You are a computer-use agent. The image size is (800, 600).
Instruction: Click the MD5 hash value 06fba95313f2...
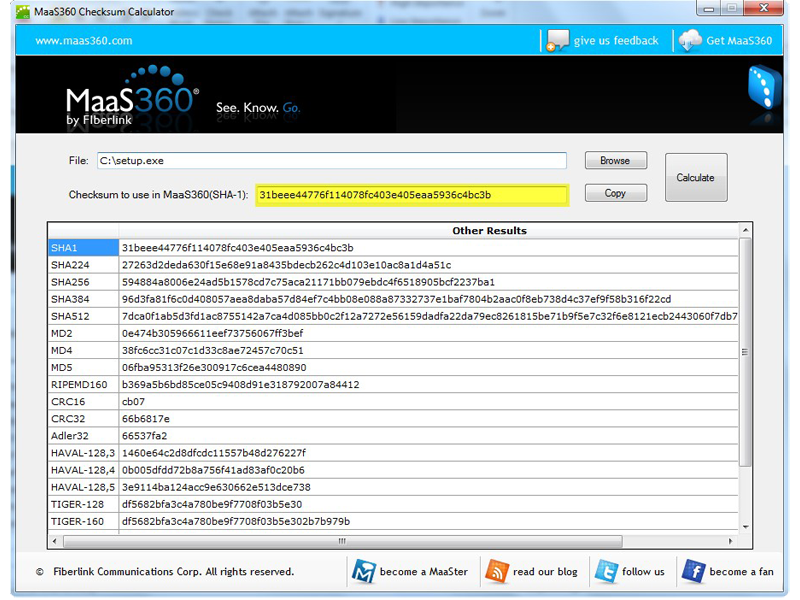[x=214, y=368]
